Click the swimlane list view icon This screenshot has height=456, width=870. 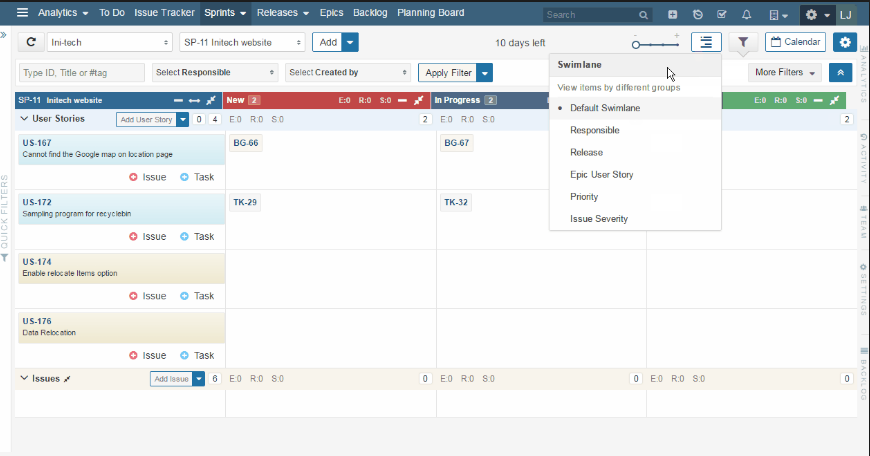pos(706,42)
